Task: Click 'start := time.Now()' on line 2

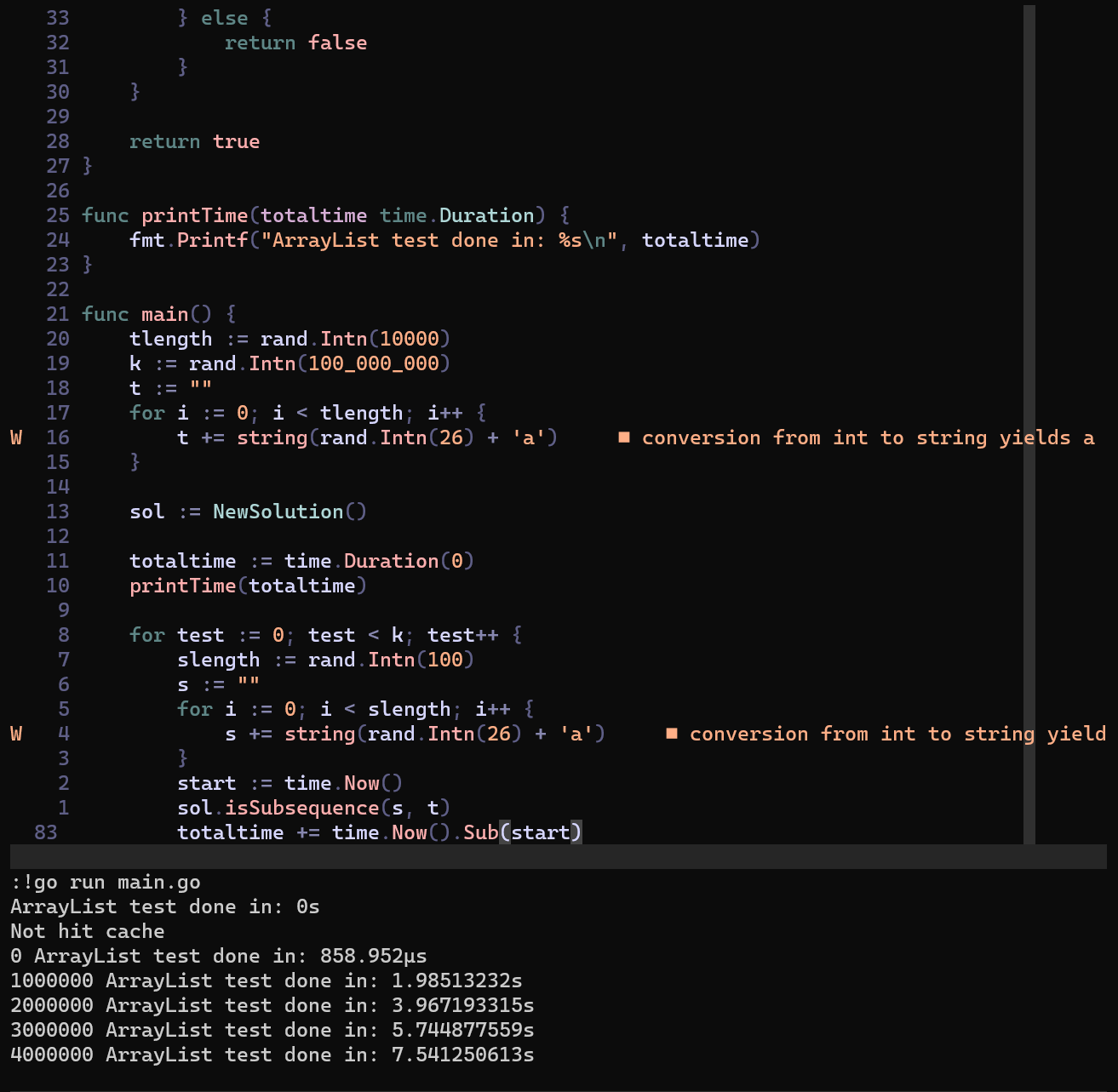Action: [290, 783]
